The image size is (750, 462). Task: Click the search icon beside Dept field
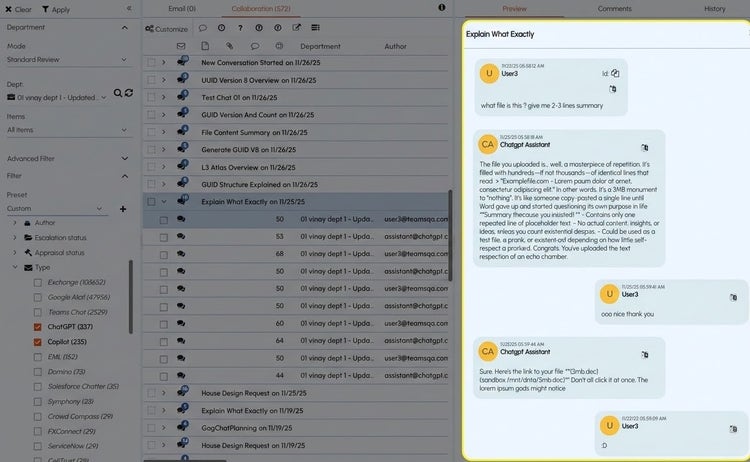[118, 93]
